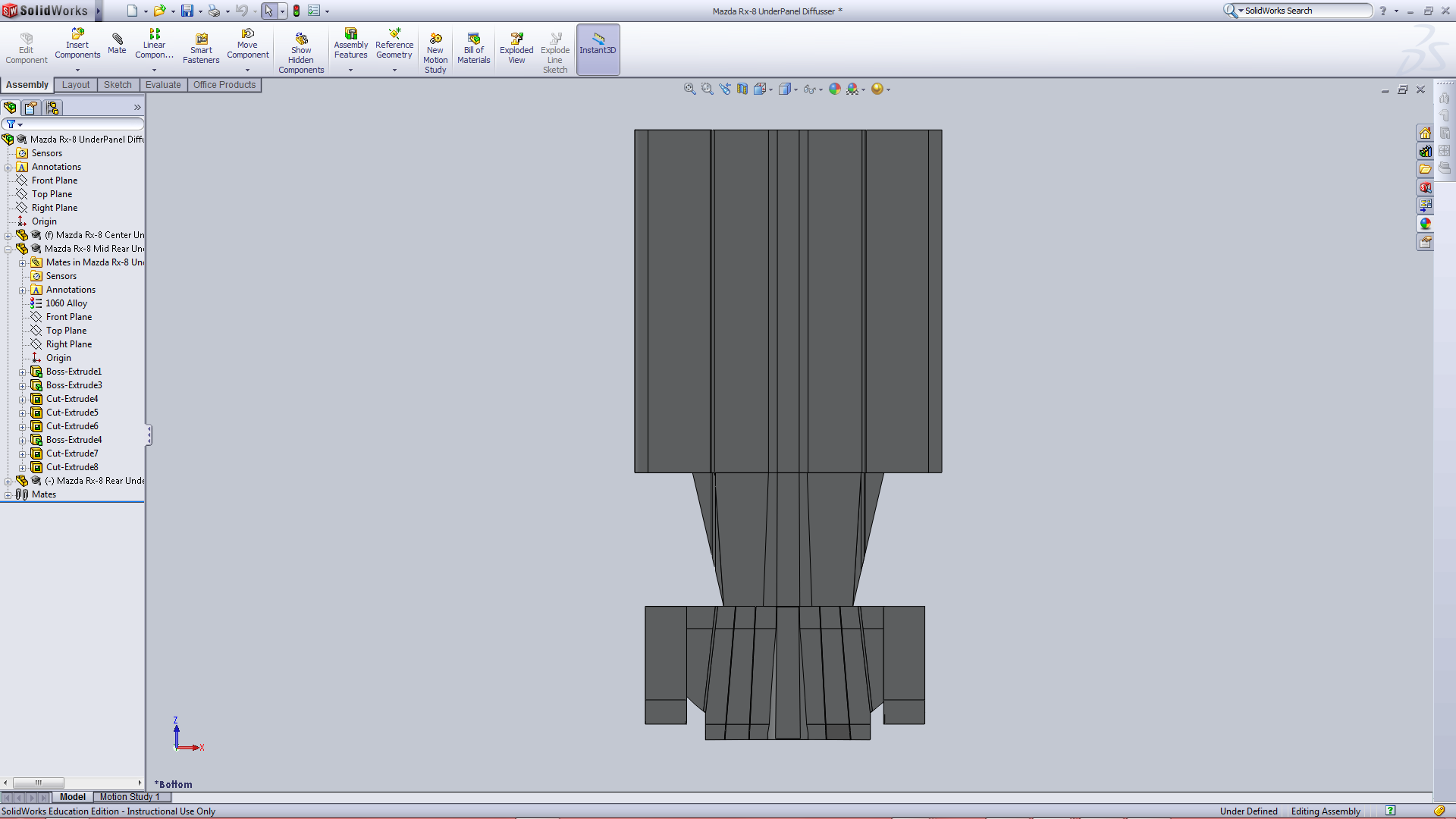Open Smart Fasteners tool
Image resolution: width=1456 pixels, height=819 pixels.
point(201,49)
